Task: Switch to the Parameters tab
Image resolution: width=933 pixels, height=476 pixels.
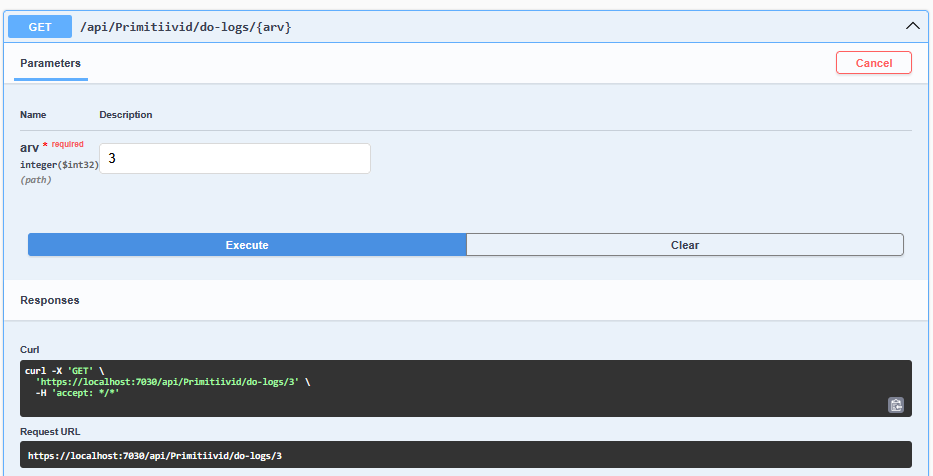Action: [50, 63]
